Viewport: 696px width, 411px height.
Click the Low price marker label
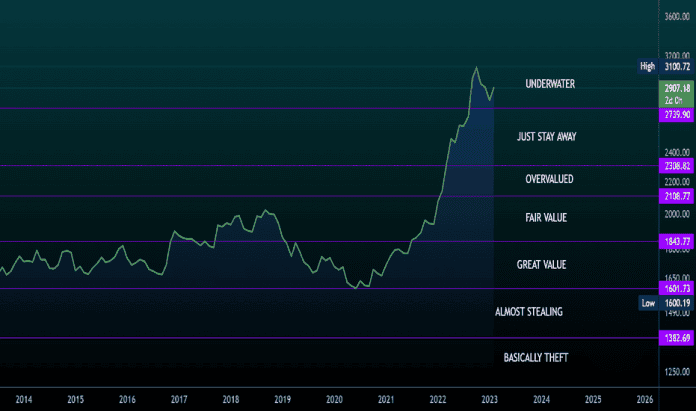tap(647, 302)
